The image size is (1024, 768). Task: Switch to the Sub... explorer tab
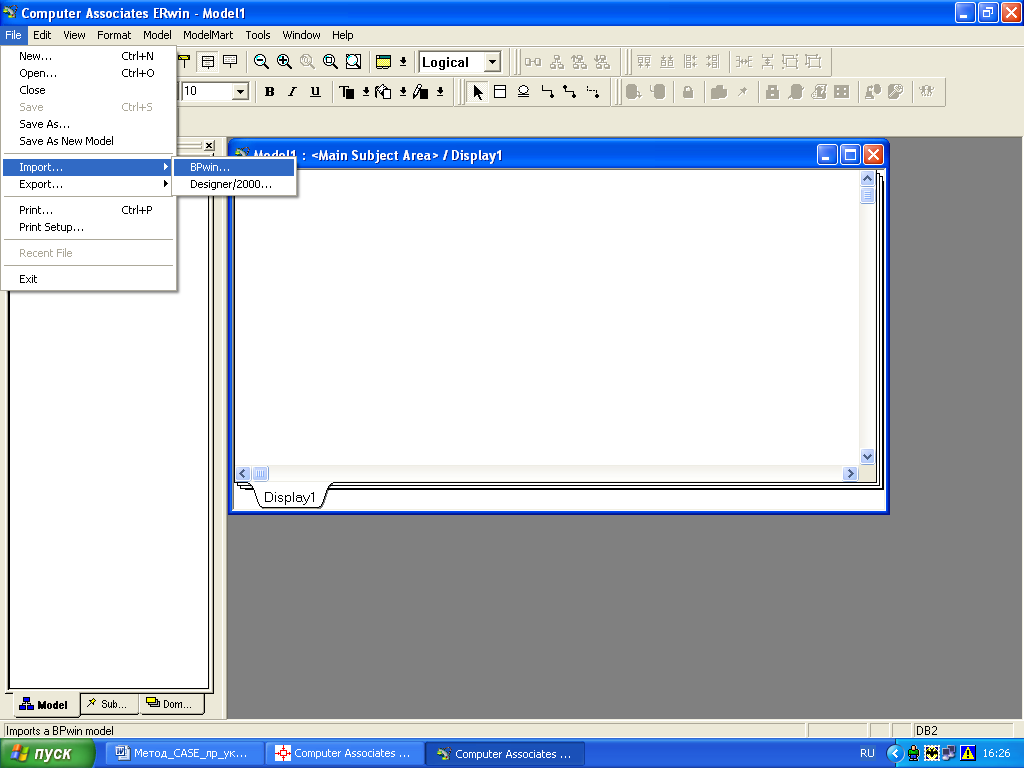click(x=109, y=704)
